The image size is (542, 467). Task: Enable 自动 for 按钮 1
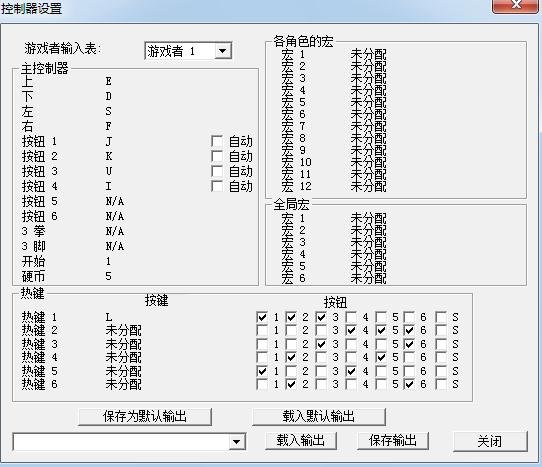[217, 141]
